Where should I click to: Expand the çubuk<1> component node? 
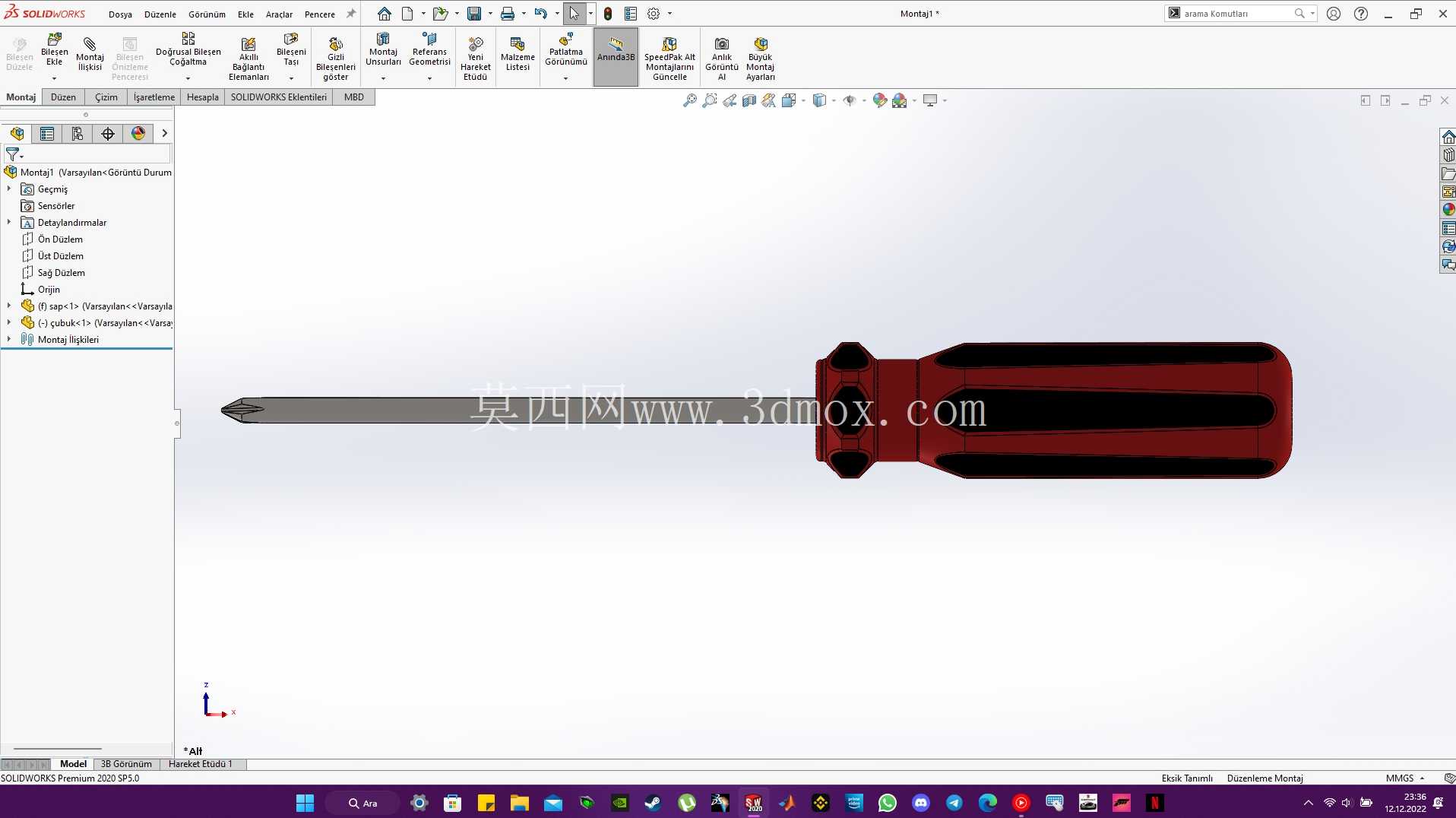(x=9, y=322)
